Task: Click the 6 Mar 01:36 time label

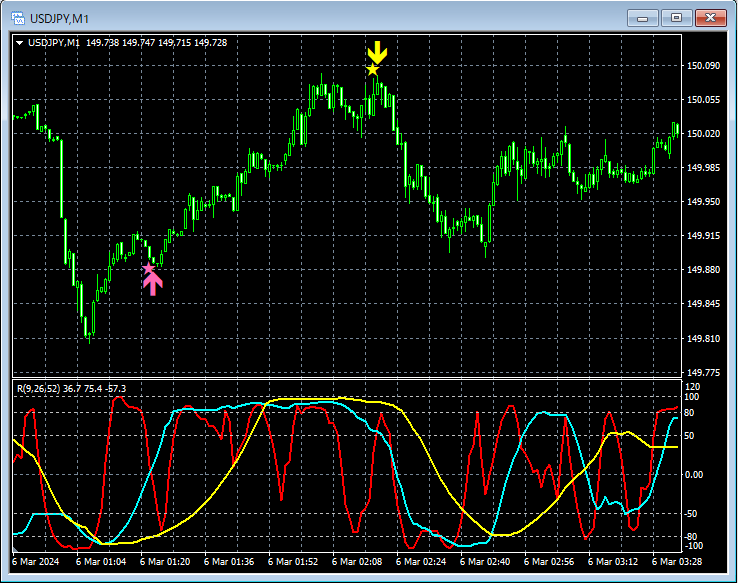Action: pos(229,562)
